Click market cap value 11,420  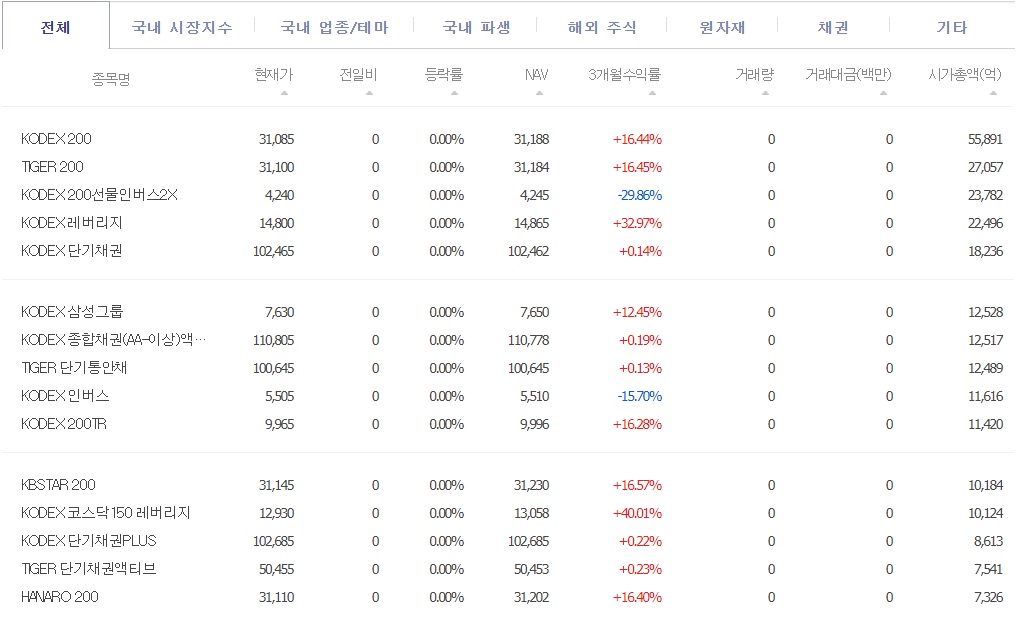[985, 424]
